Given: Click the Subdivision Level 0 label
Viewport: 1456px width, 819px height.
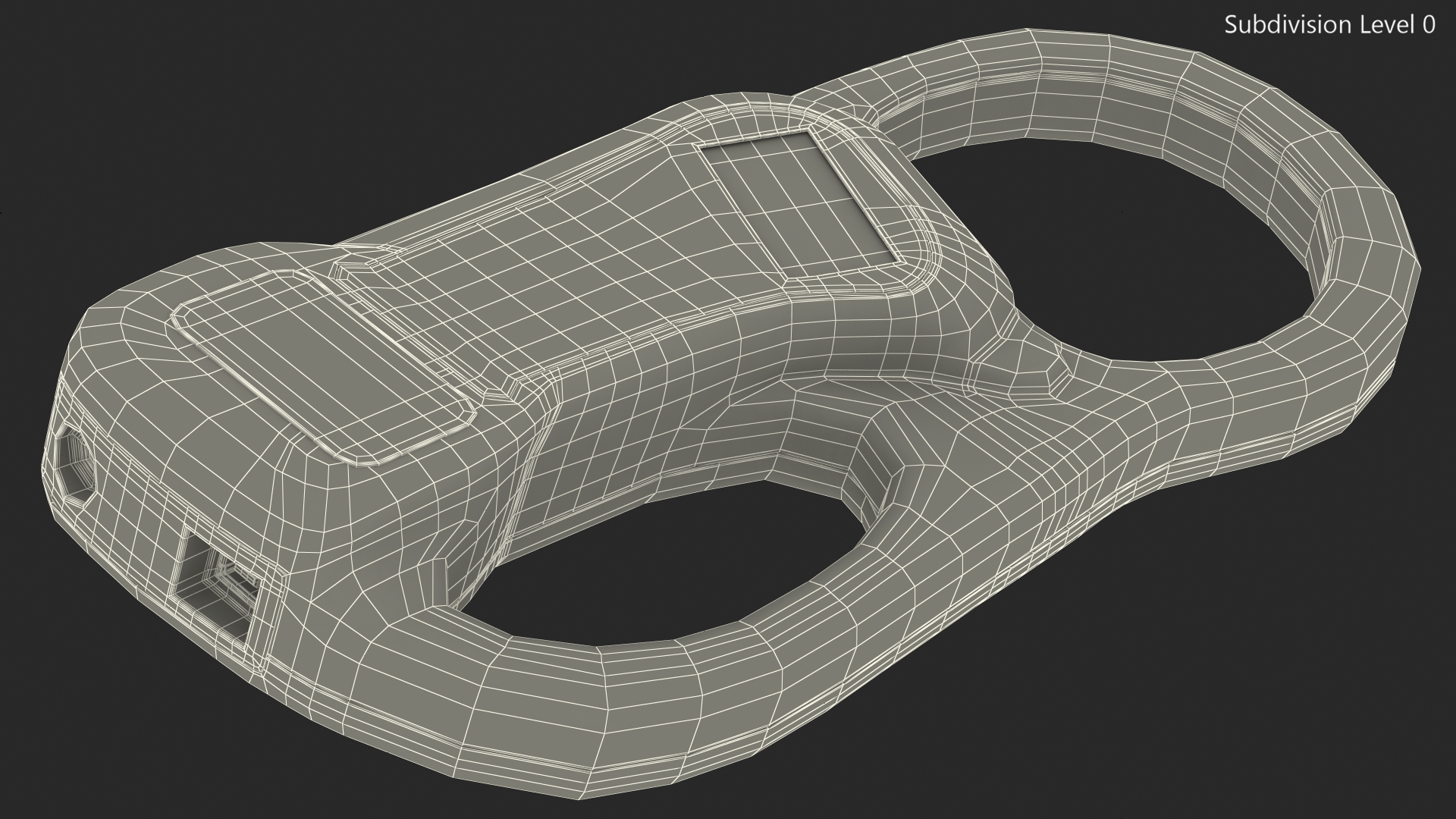Looking at the screenshot, I should click(x=1329, y=25).
